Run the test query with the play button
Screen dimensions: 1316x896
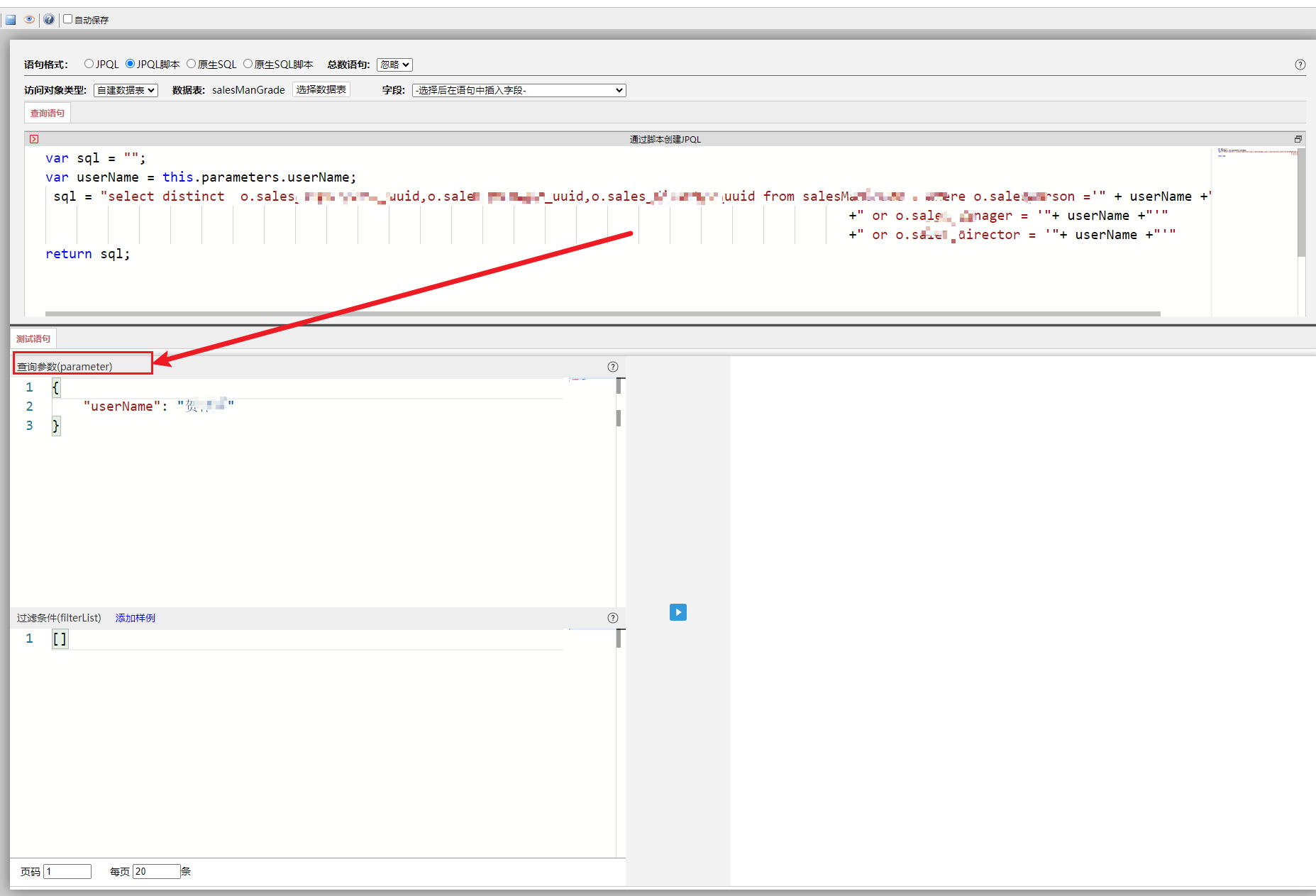point(678,612)
